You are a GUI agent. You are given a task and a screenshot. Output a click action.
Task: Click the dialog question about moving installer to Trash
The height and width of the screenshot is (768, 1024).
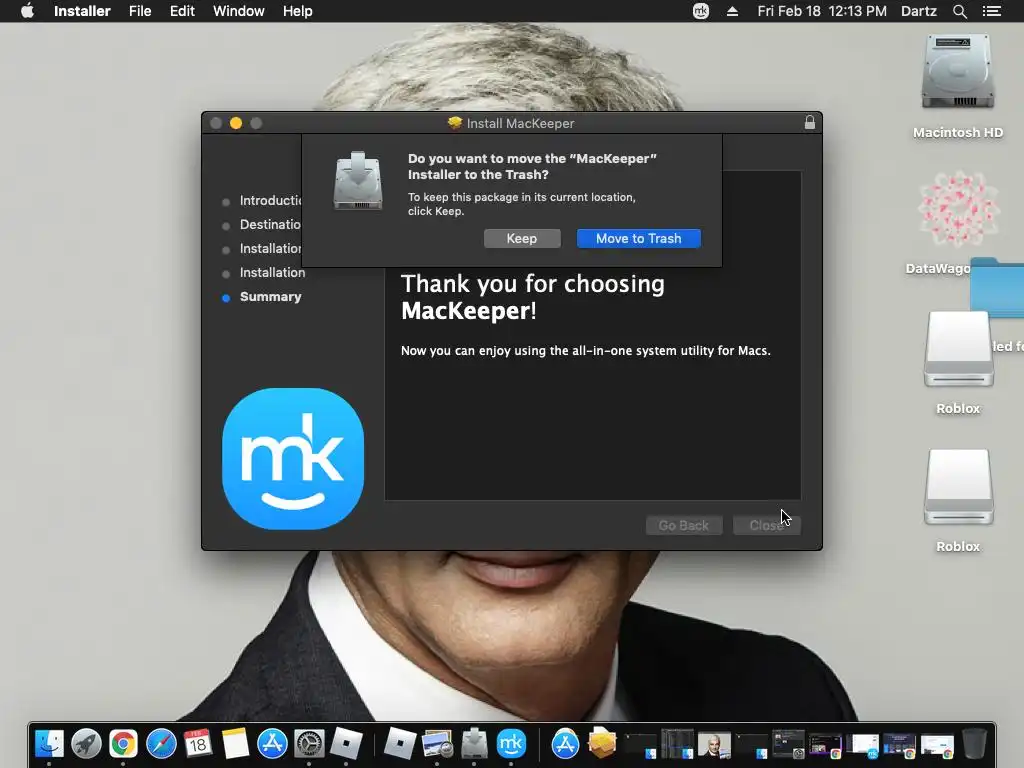tap(532, 167)
